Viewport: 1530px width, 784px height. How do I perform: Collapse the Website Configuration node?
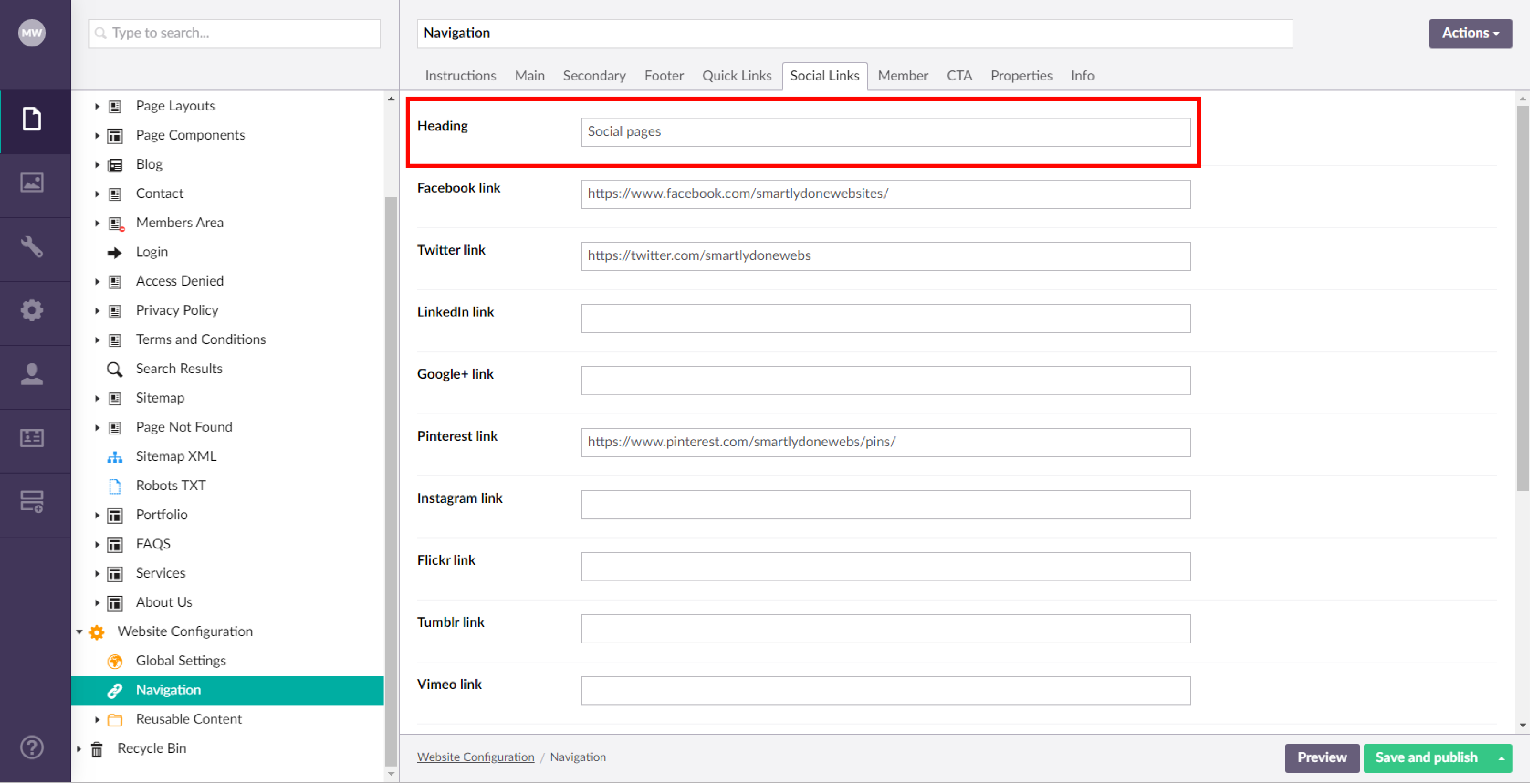[x=79, y=632]
